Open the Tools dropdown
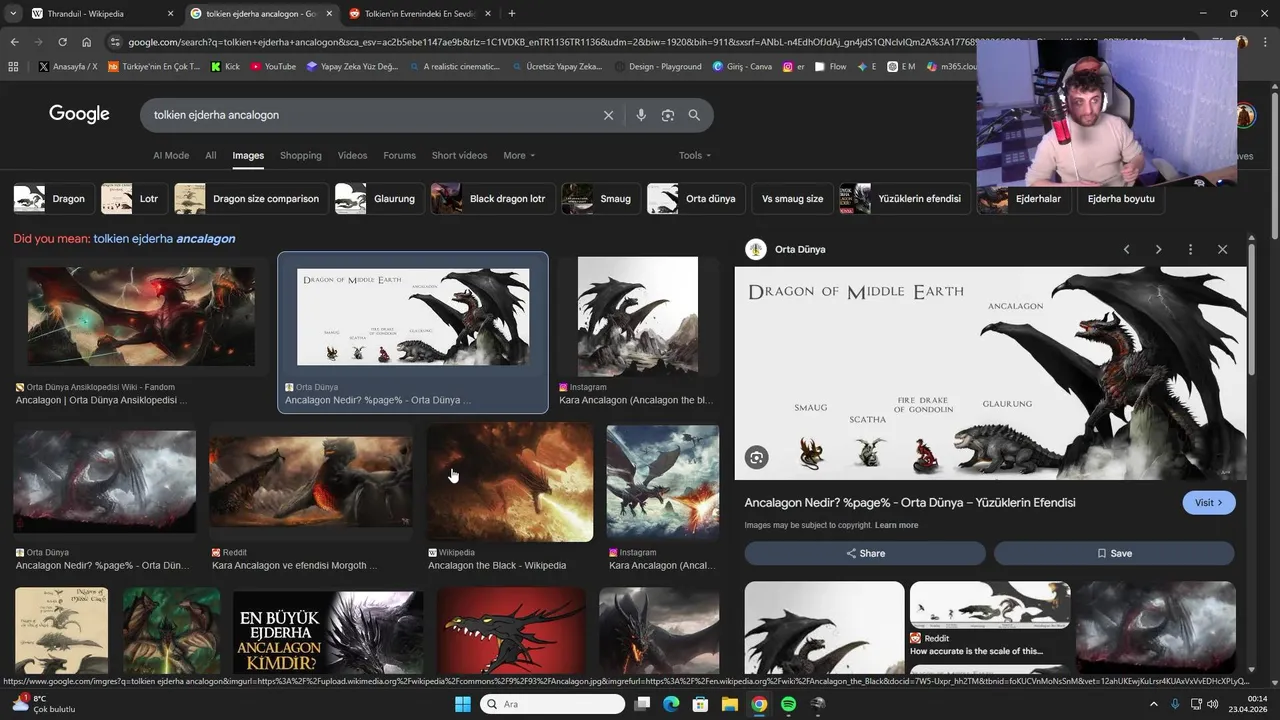 [x=695, y=155]
